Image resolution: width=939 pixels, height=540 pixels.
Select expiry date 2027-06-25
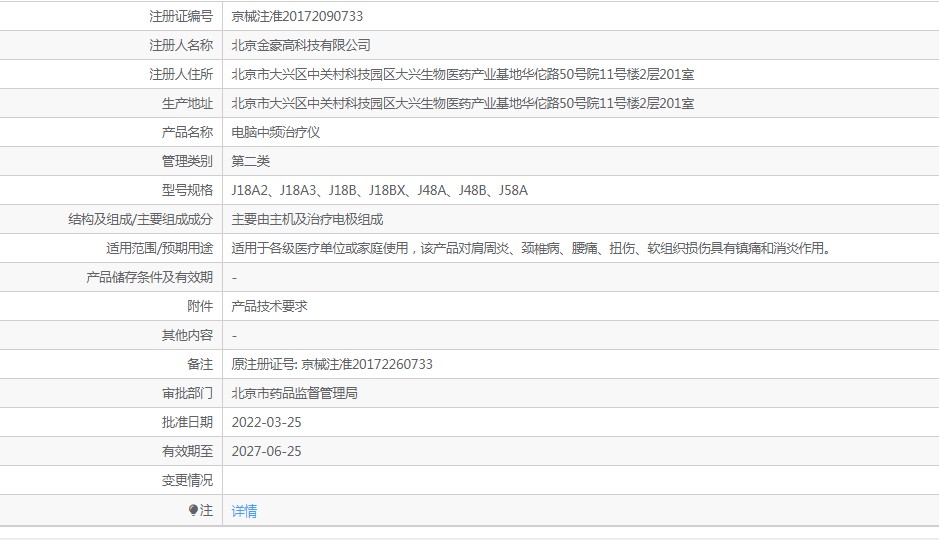click(266, 451)
